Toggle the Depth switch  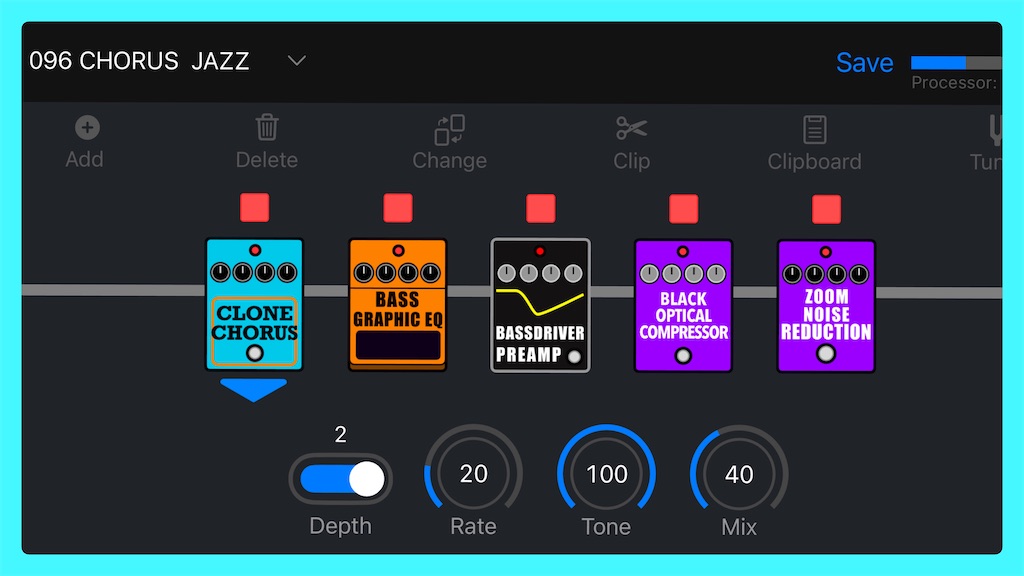click(x=340, y=479)
